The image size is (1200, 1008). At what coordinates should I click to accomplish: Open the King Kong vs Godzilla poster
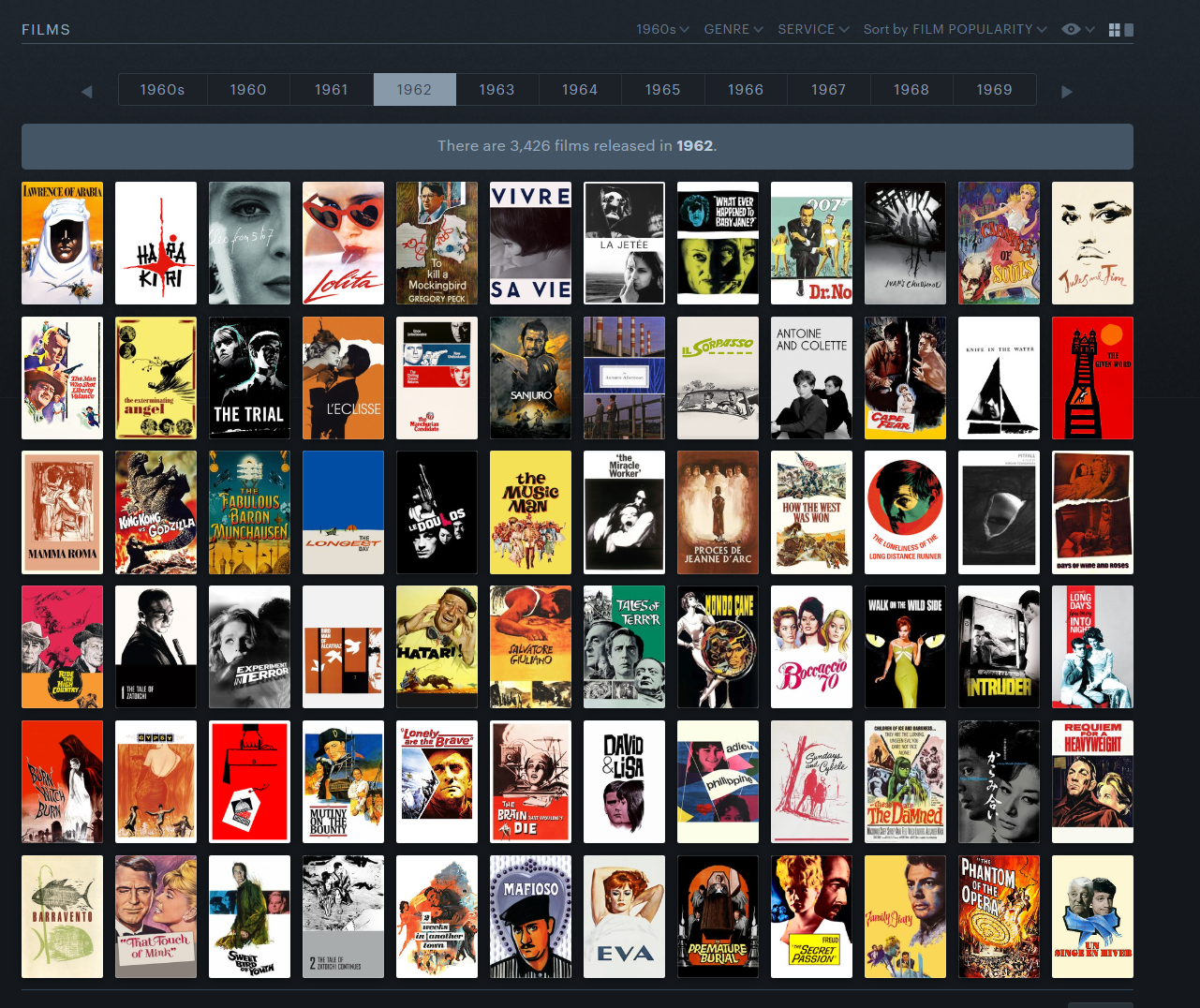tap(156, 512)
